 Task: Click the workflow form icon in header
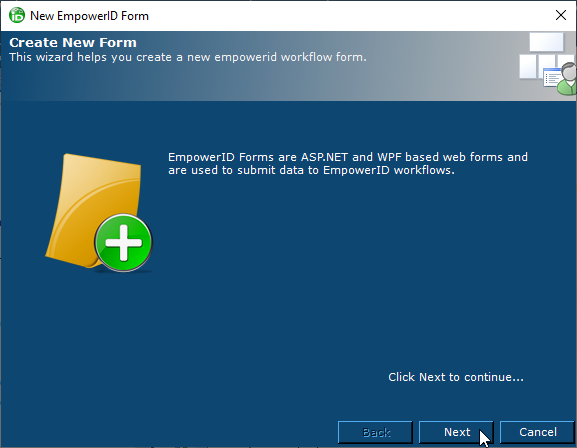(547, 63)
